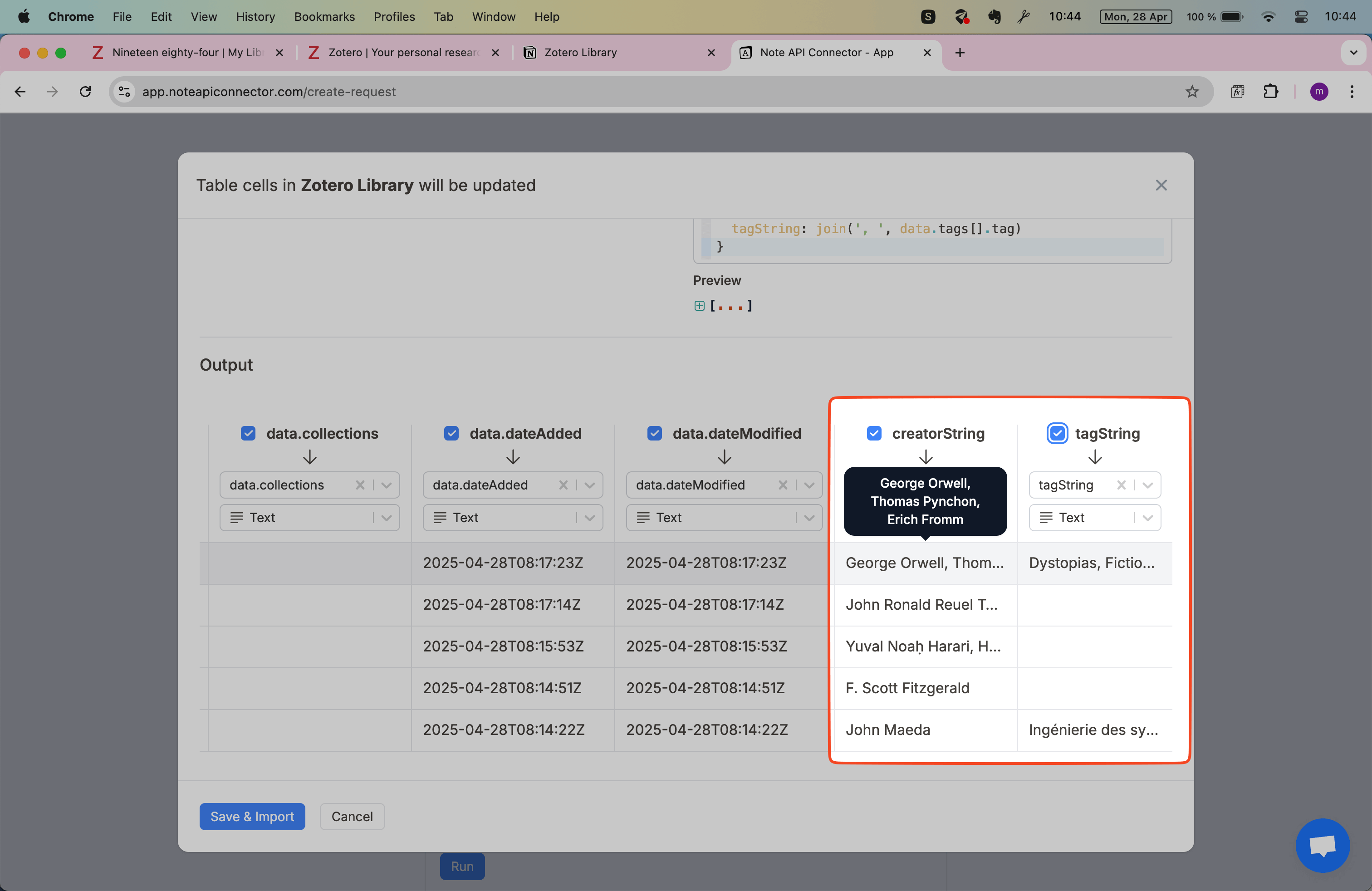Clear the tagString field mapping
This screenshot has height=891, width=1372.
1121,485
